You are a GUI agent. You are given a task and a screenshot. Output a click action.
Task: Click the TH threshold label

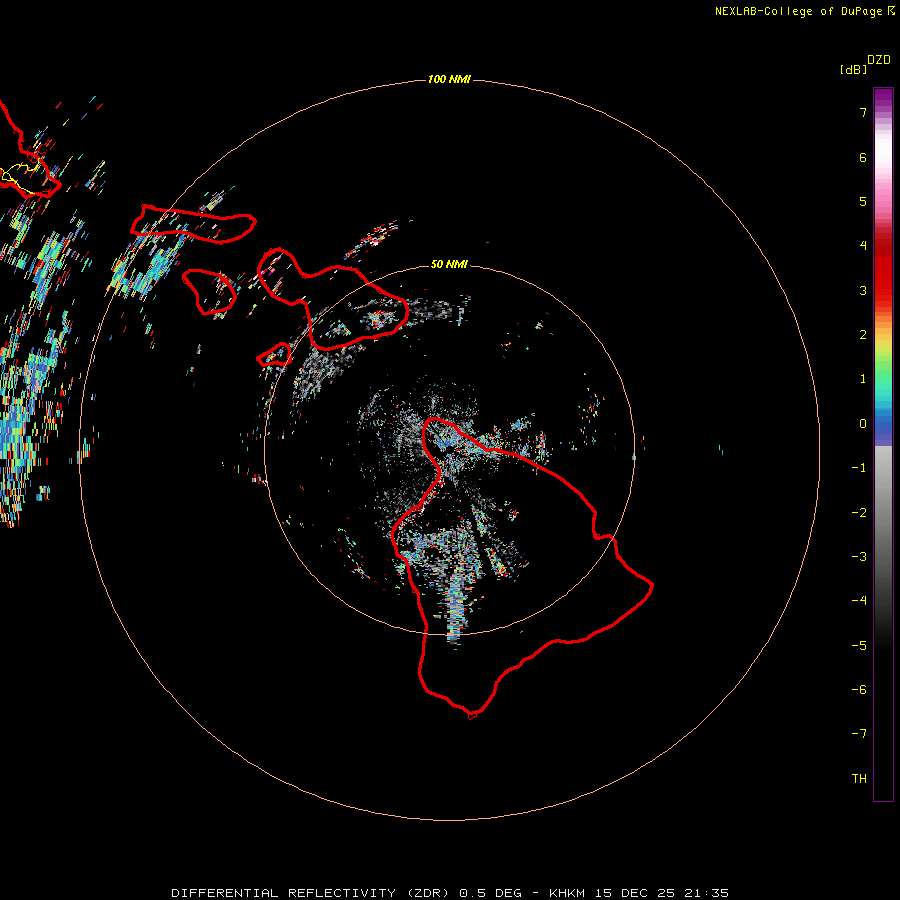point(859,779)
